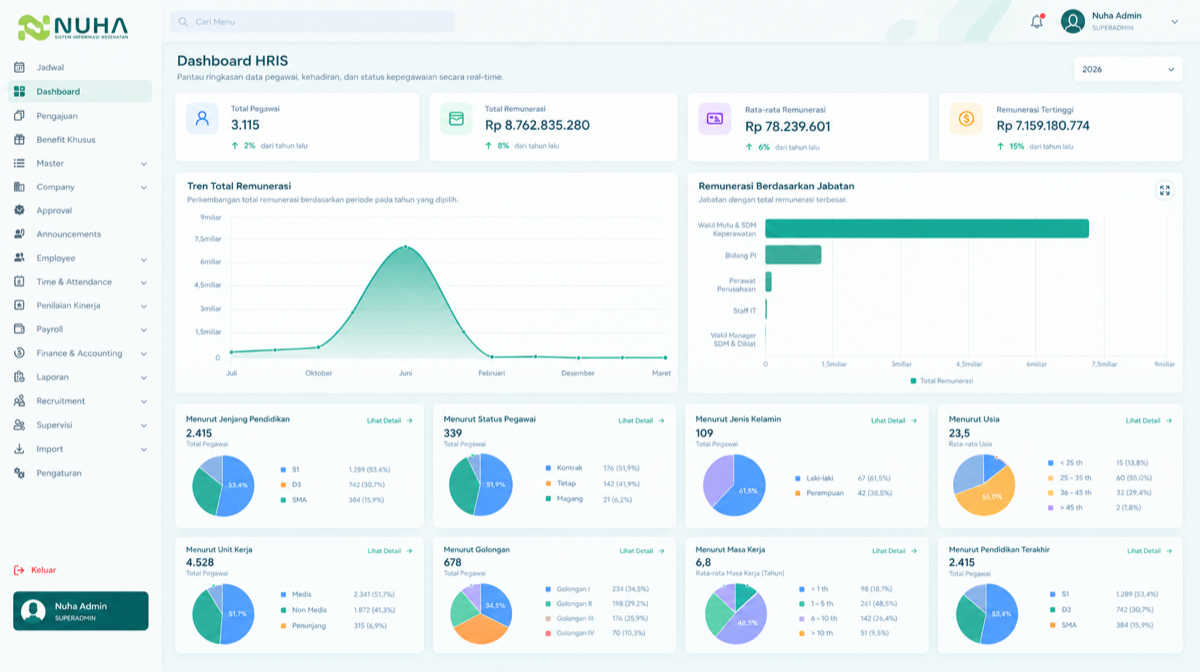Click the Pengaturan gear icon

pyautogui.click(x=19, y=473)
